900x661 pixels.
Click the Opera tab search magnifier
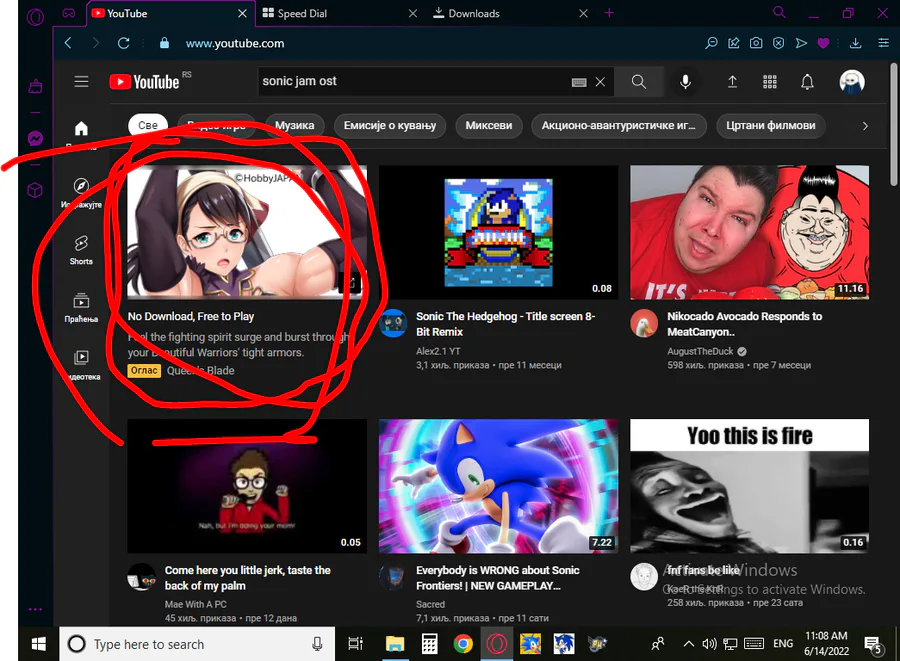click(x=779, y=12)
